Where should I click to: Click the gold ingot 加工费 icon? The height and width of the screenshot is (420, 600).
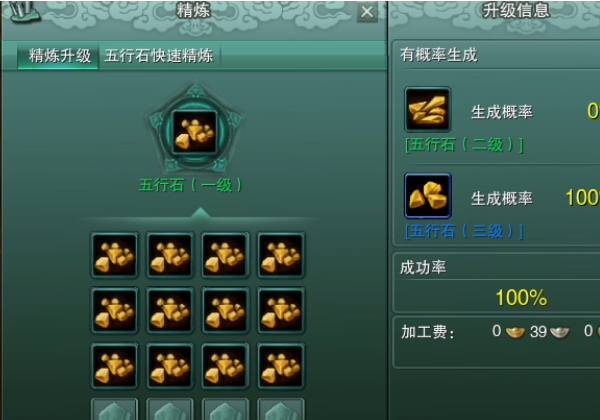pos(515,332)
